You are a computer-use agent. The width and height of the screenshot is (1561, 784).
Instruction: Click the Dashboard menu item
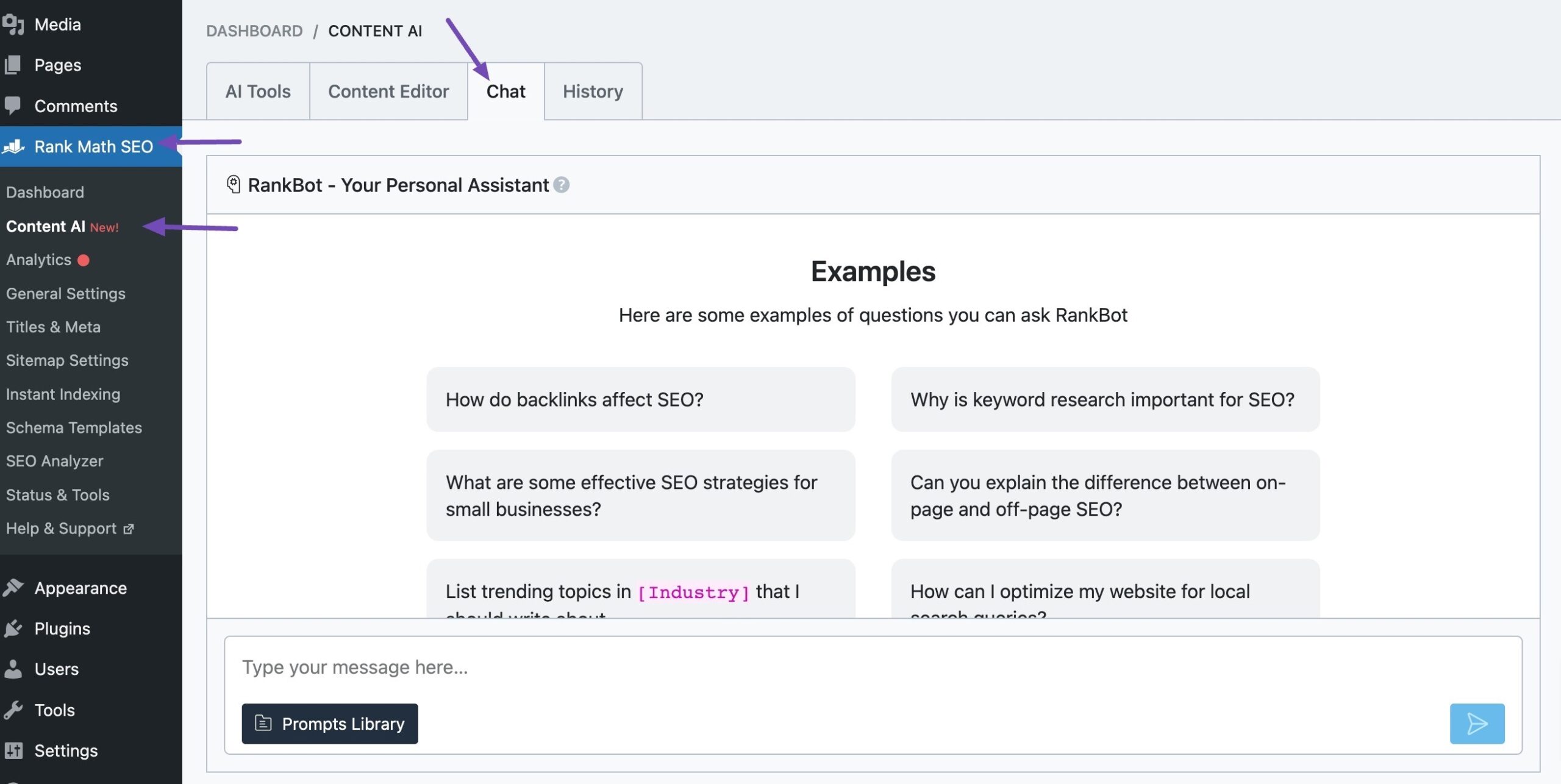[x=45, y=192]
